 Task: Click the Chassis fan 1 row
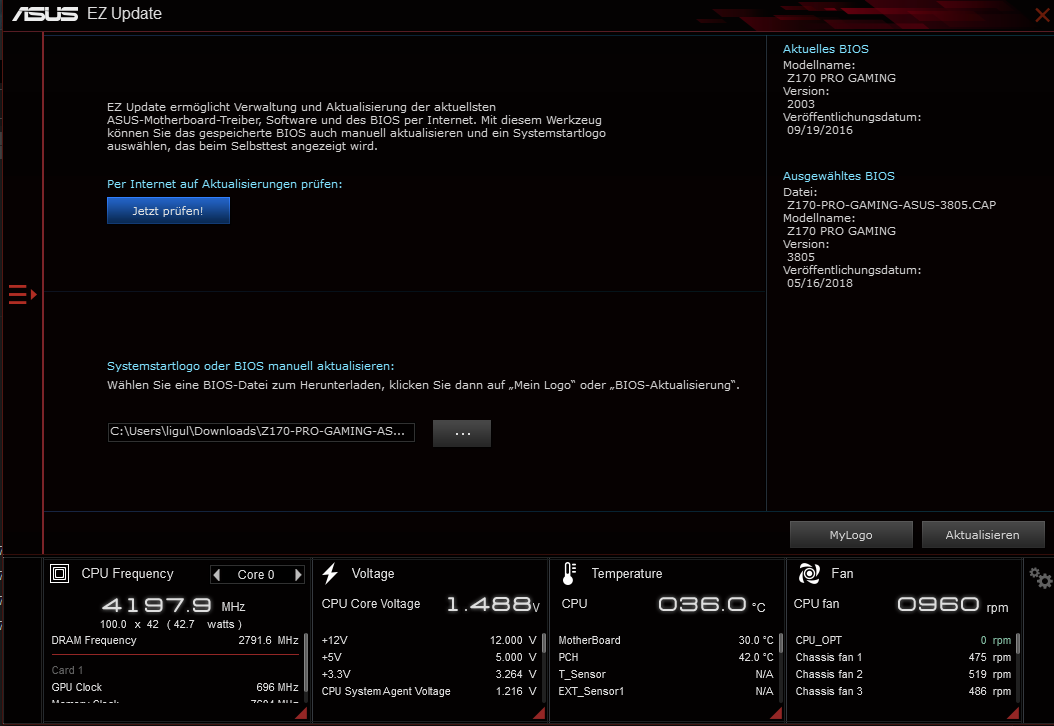pos(903,657)
